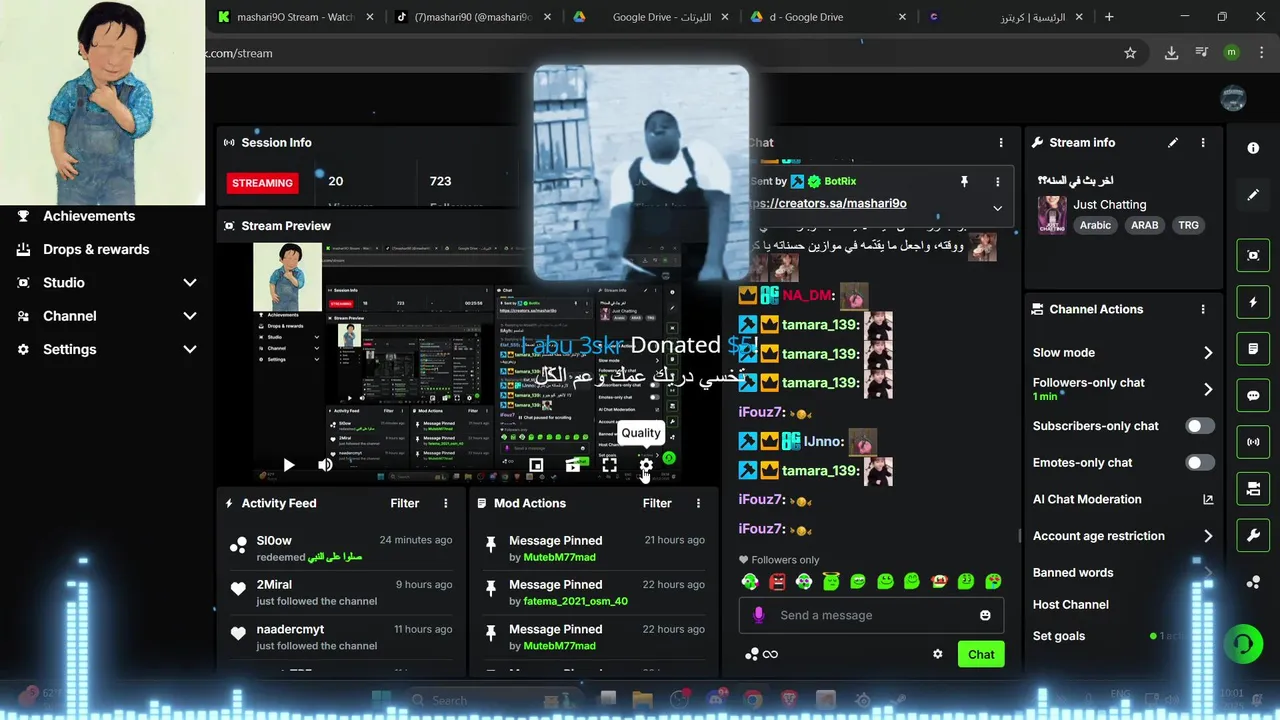1280x720 pixels.
Task: Click the TRG tag
Action: pos(1188,225)
